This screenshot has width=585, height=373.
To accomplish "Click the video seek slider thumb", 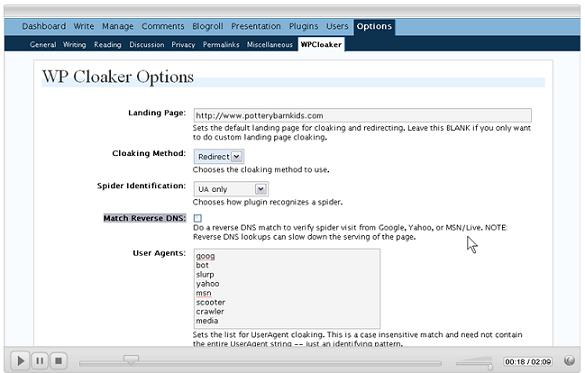I will tap(131, 360).
